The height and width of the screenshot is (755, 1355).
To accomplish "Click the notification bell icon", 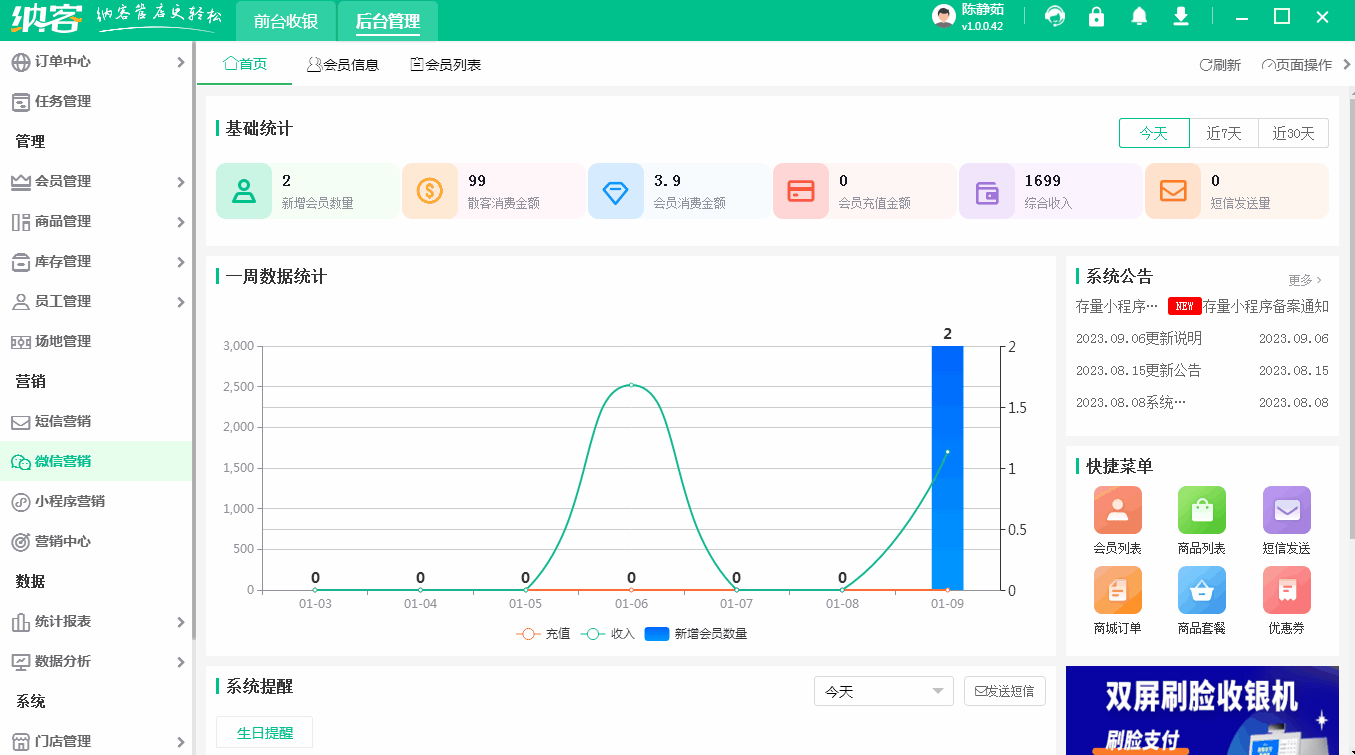I will (1138, 17).
